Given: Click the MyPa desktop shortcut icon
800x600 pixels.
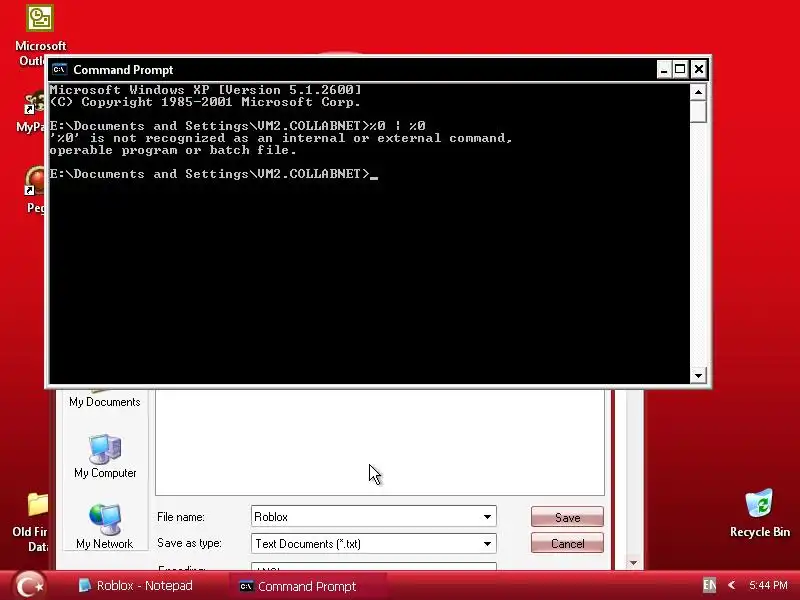Looking at the screenshot, I should pos(35,103).
